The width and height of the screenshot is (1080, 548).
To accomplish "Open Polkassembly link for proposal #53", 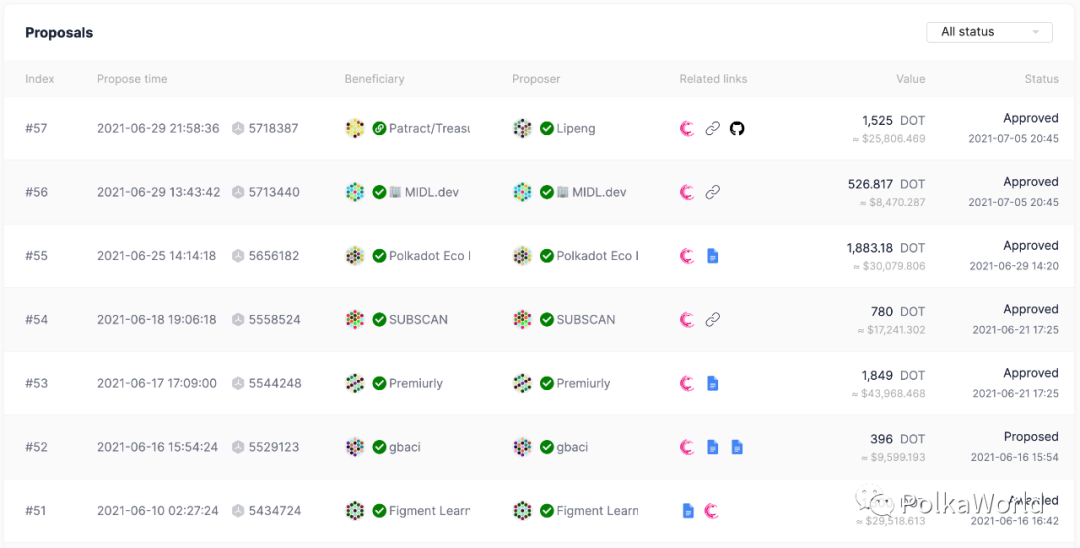I will [x=687, y=383].
